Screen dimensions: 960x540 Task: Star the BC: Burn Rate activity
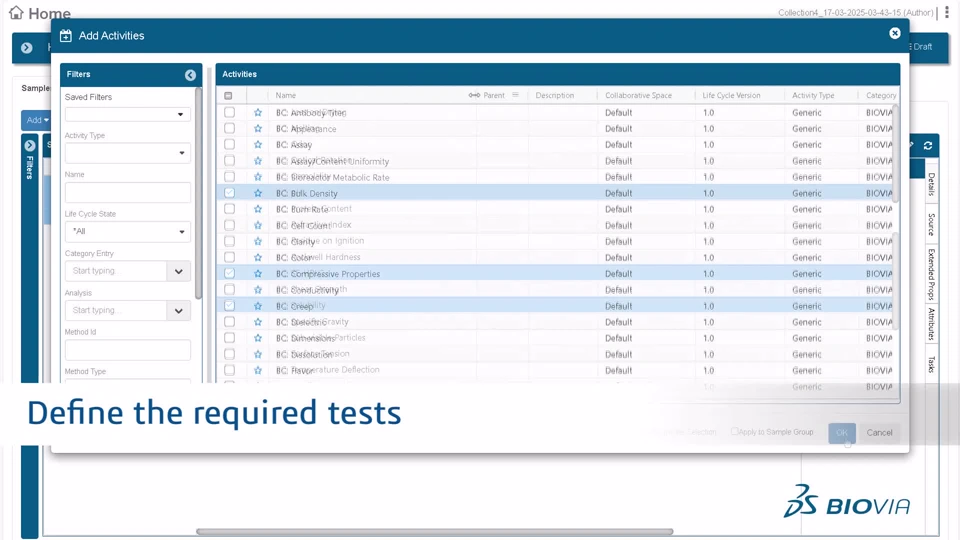258,209
